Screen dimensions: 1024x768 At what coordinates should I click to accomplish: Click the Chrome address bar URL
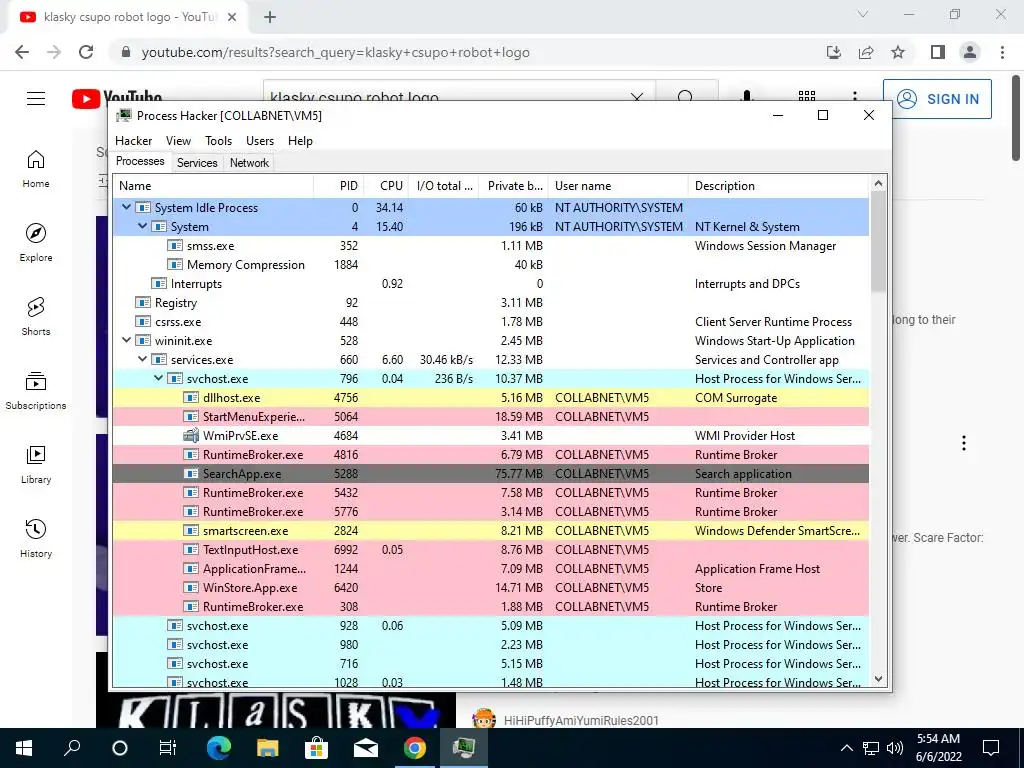(x=336, y=52)
